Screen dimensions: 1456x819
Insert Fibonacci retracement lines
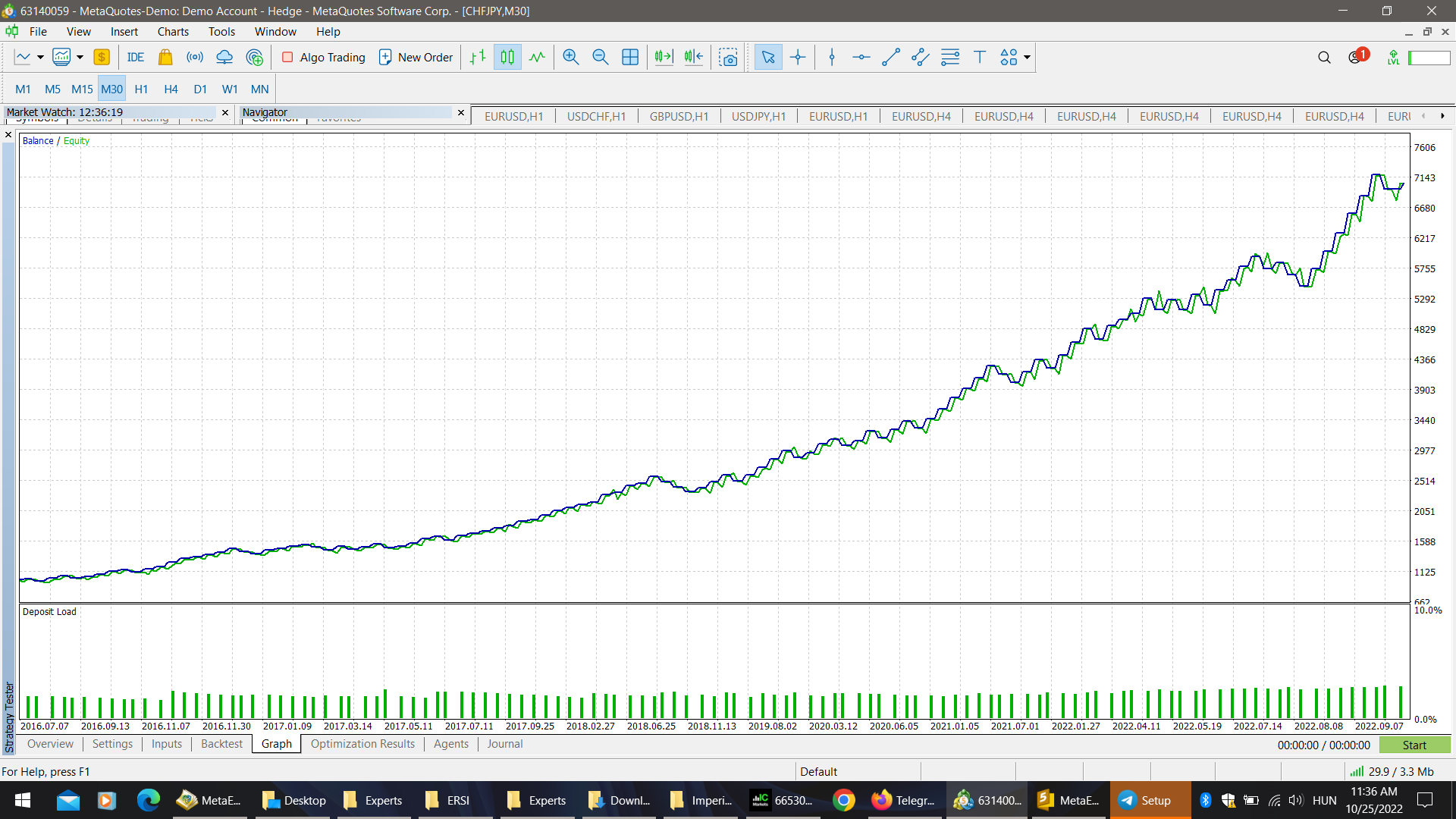(950, 57)
